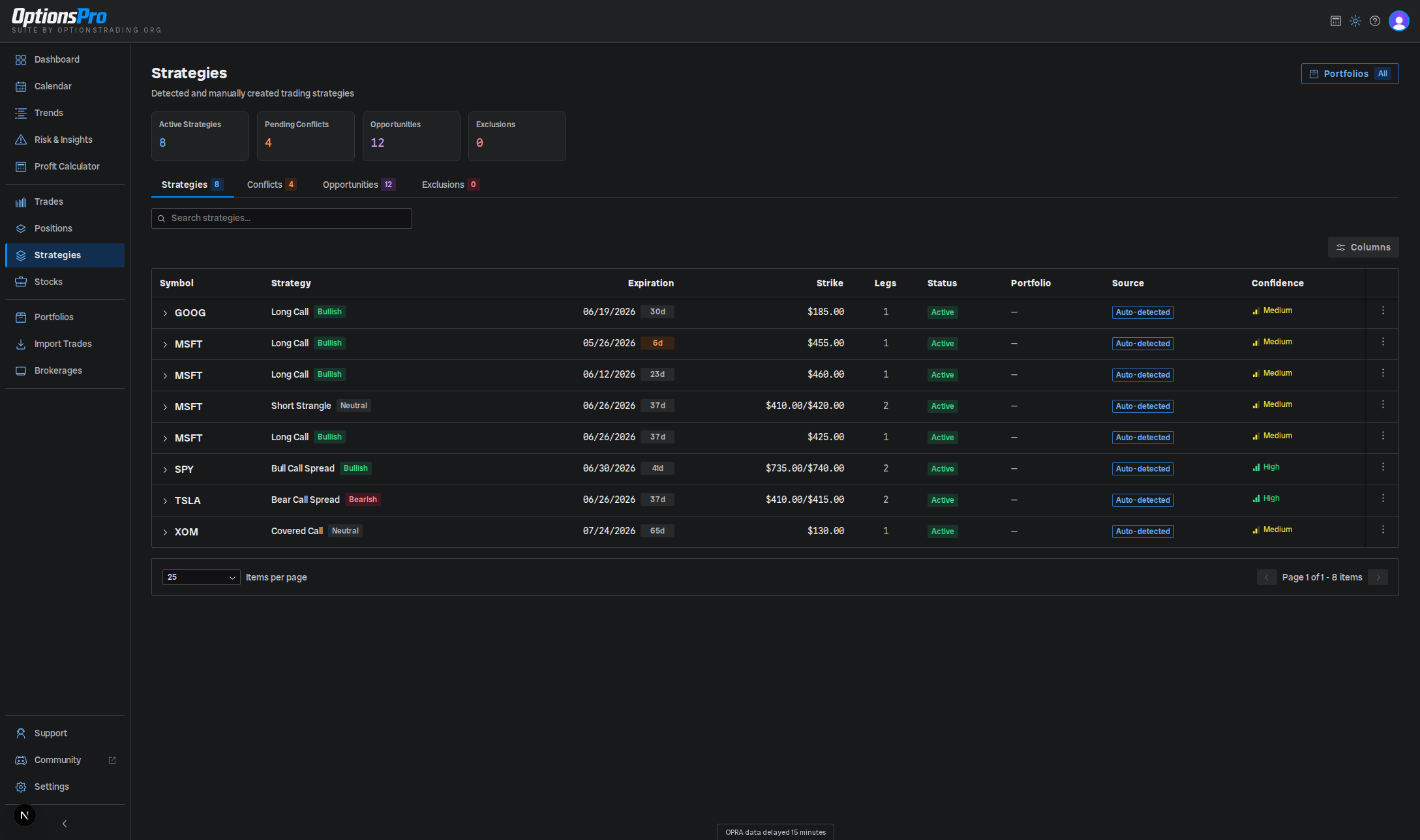Click the Bearish tag on TSLA row
This screenshot has width=1420, height=840.
(x=363, y=500)
